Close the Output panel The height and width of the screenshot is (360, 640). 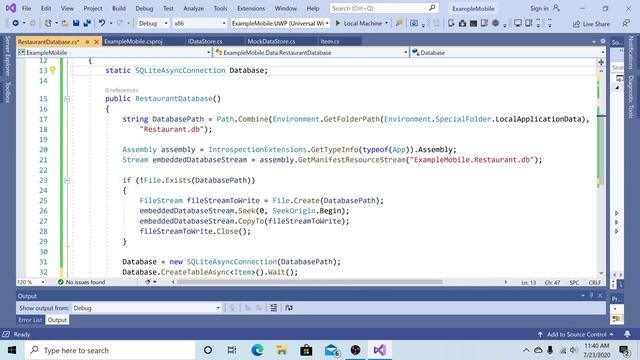(x=600, y=296)
